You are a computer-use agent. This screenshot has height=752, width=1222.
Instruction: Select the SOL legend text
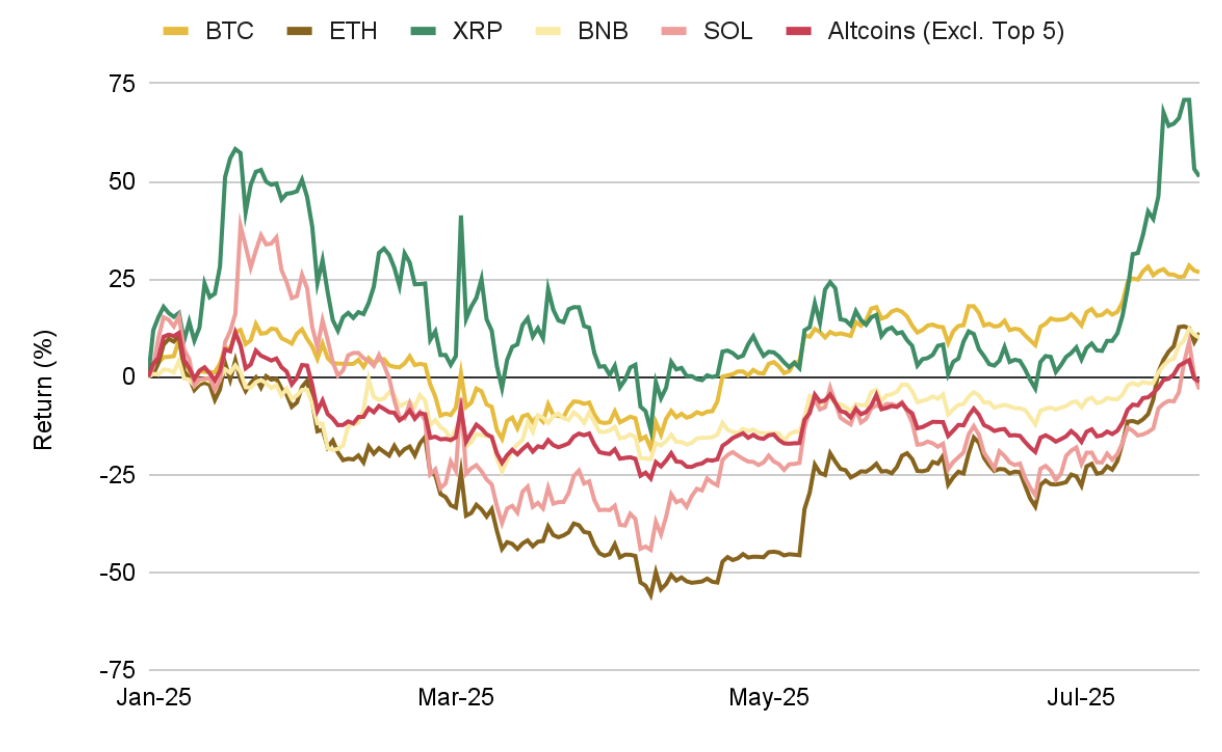point(728,31)
